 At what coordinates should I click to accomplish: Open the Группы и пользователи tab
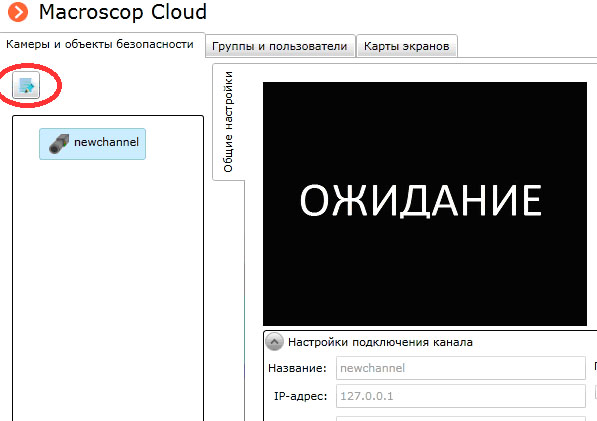click(x=280, y=46)
